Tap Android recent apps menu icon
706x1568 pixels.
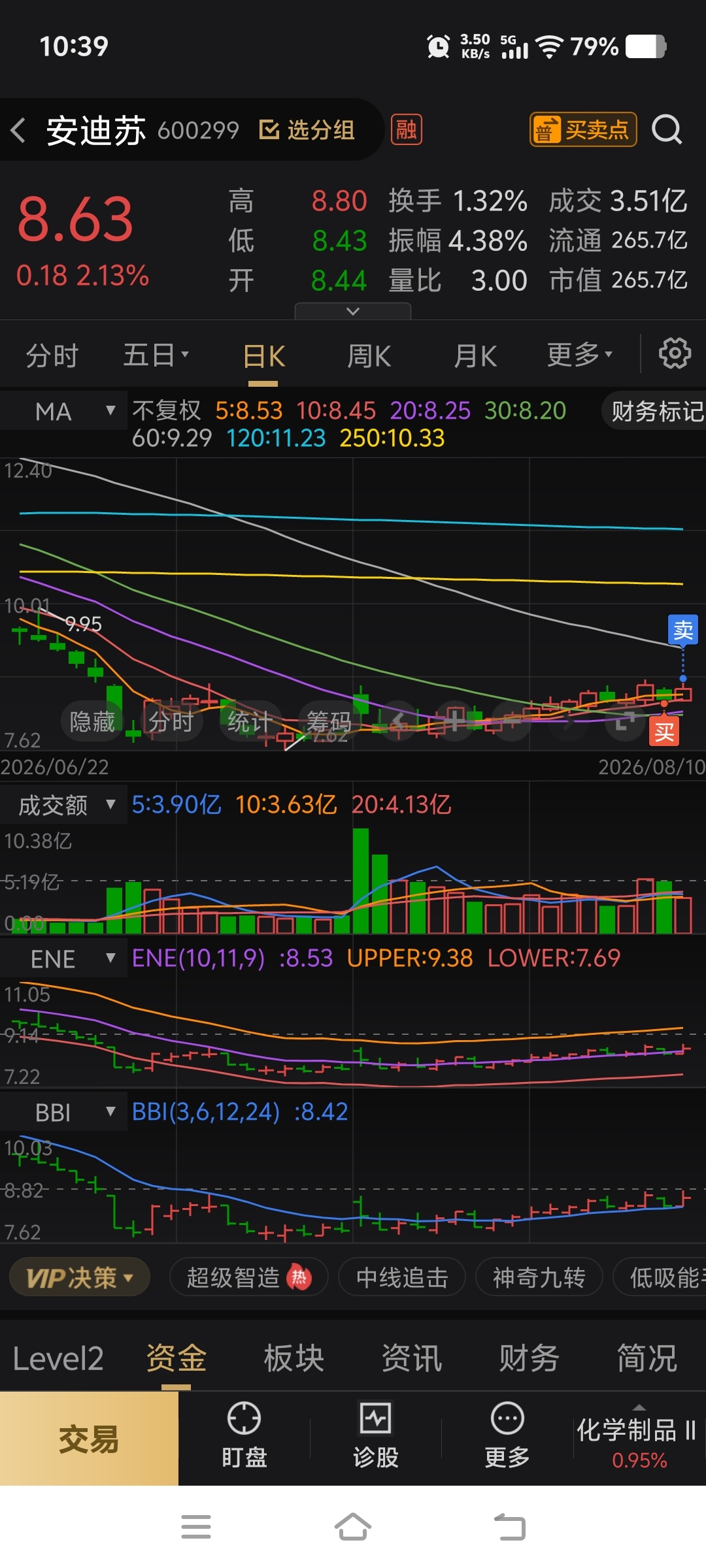point(195,1527)
